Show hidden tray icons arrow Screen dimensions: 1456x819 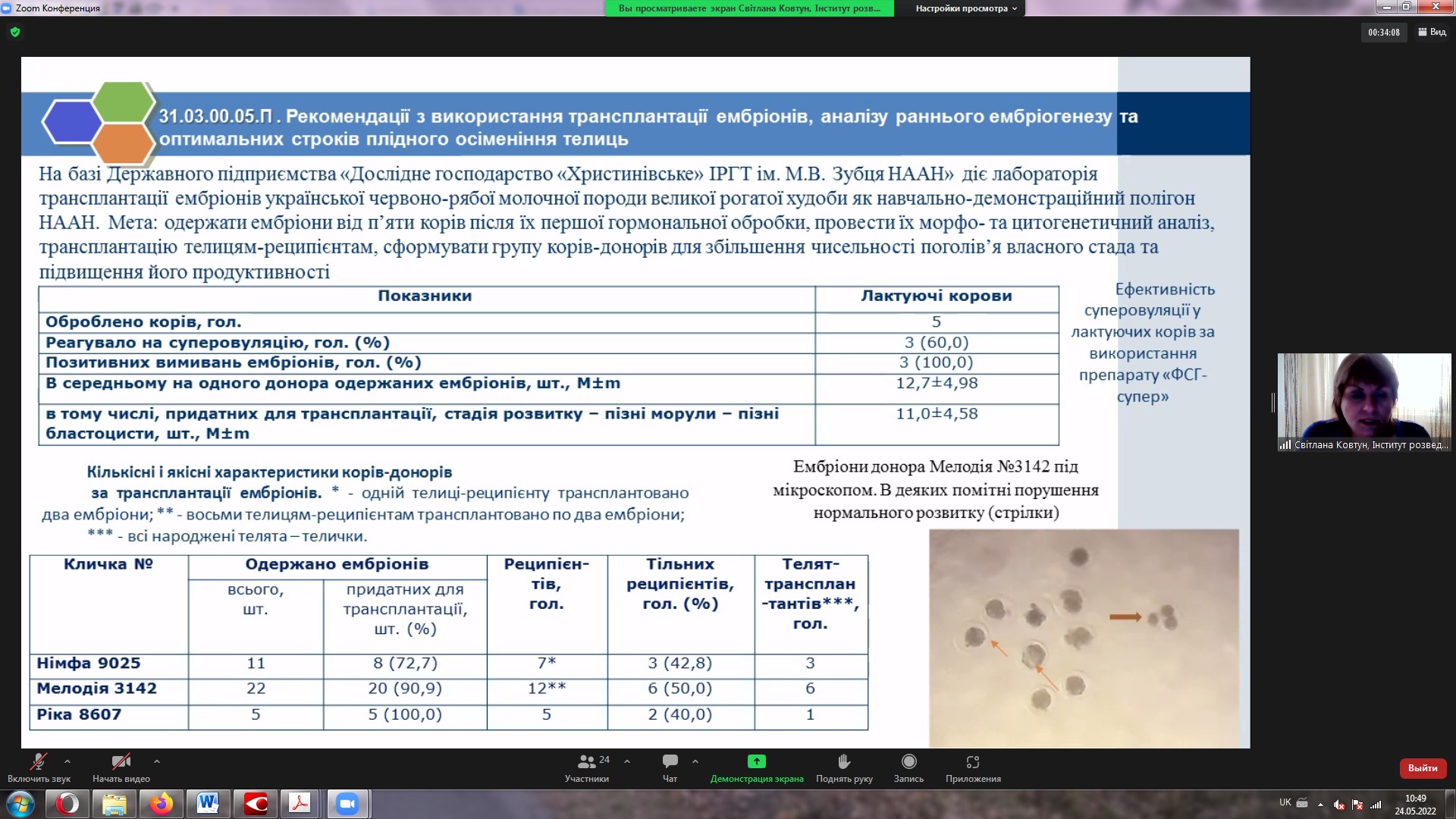click(x=1321, y=805)
